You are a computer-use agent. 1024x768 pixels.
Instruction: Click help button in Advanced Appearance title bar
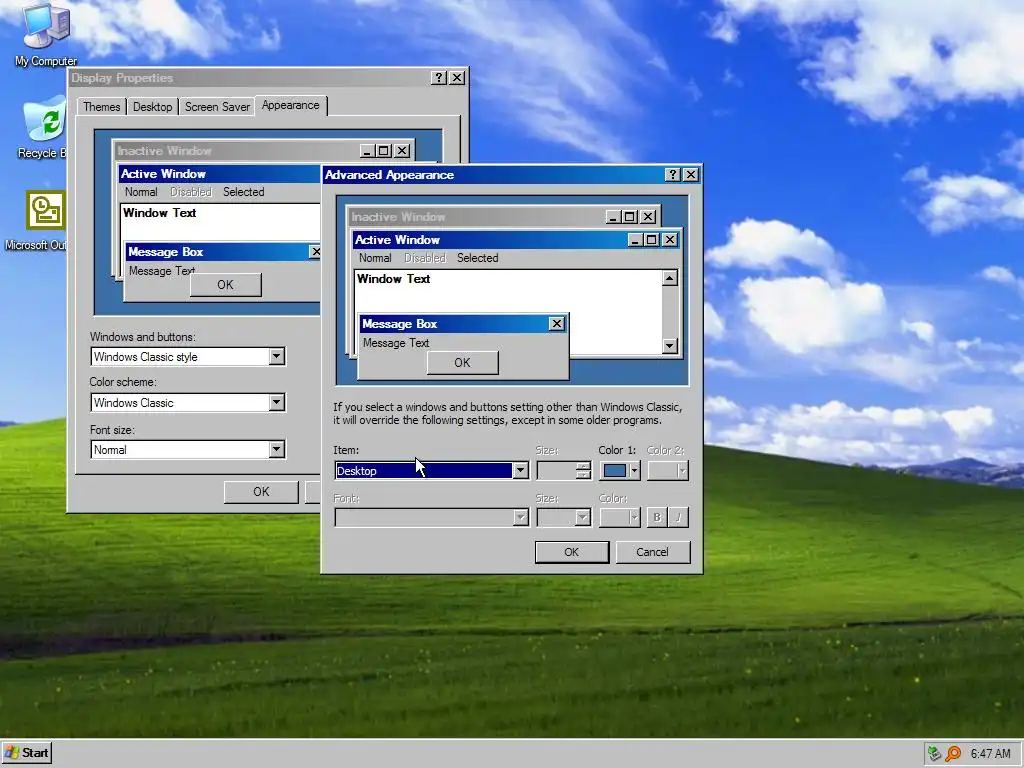click(x=673, y=174)
